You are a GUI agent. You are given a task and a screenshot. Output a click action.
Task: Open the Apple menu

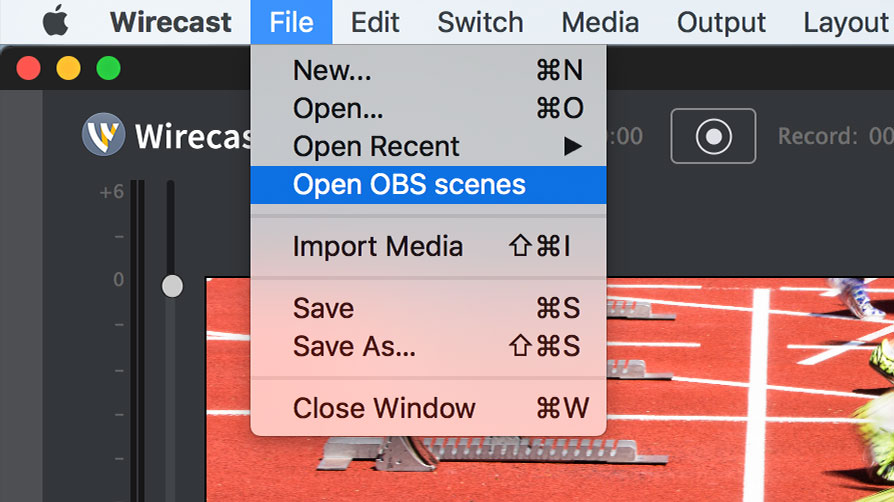tap(55, 22)
